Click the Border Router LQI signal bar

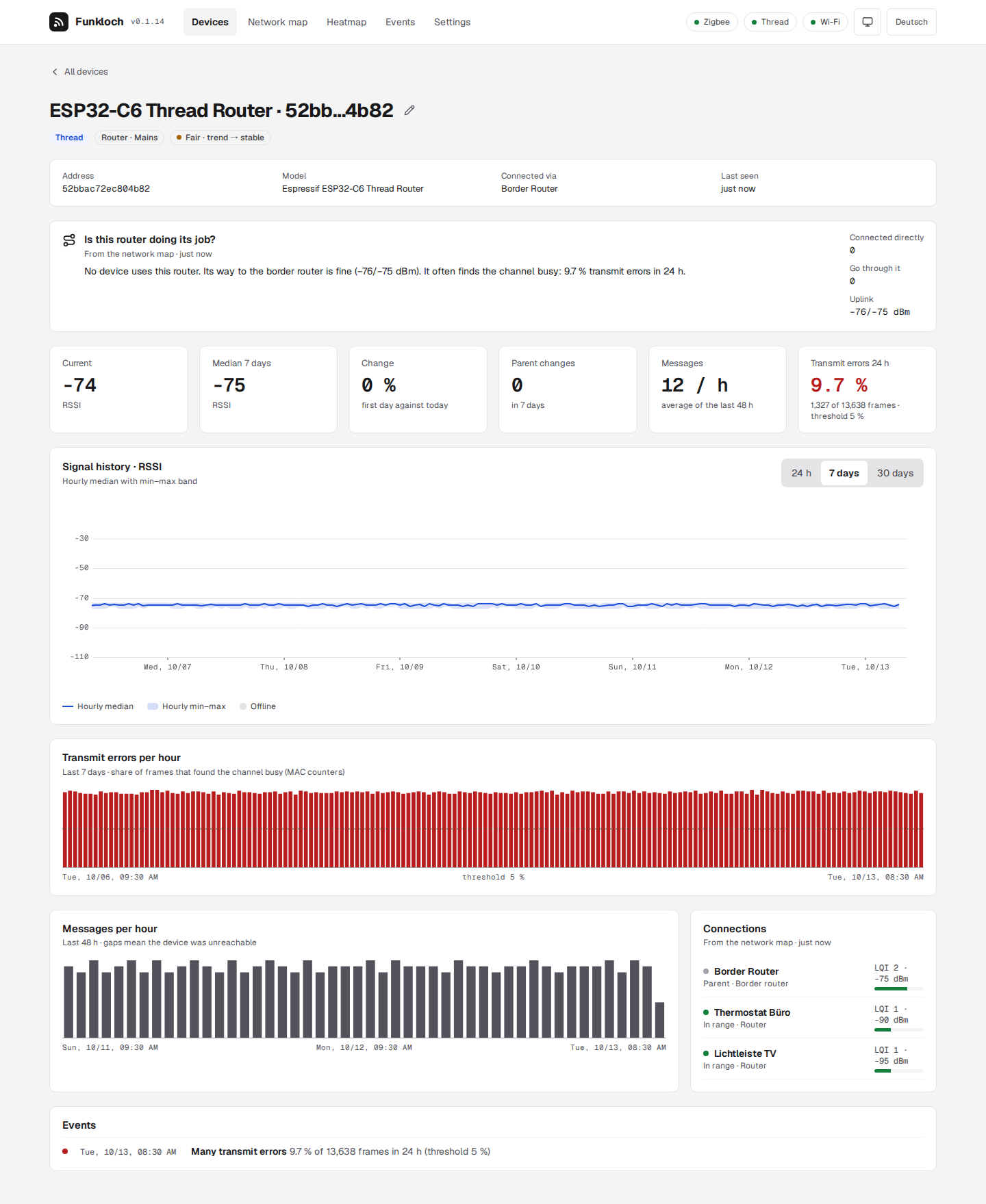(899, 988)
